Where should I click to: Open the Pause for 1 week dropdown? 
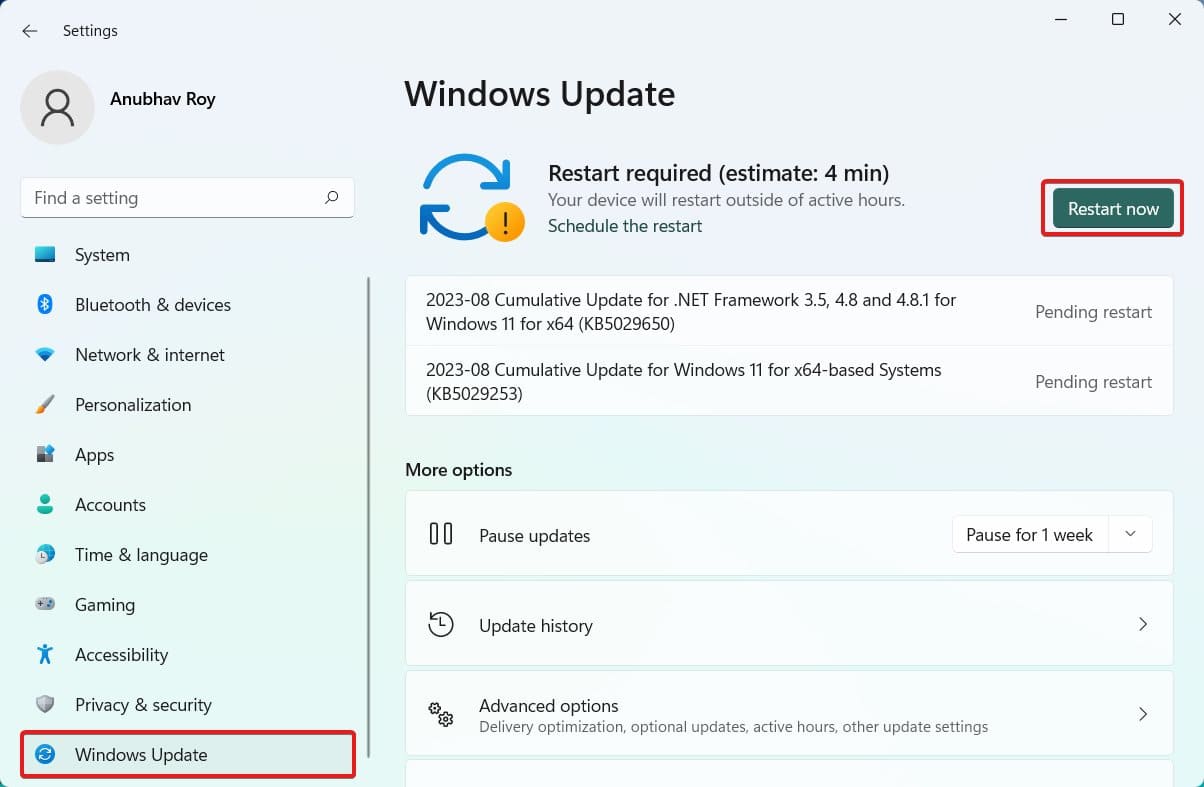click(x=1029, y=535)
